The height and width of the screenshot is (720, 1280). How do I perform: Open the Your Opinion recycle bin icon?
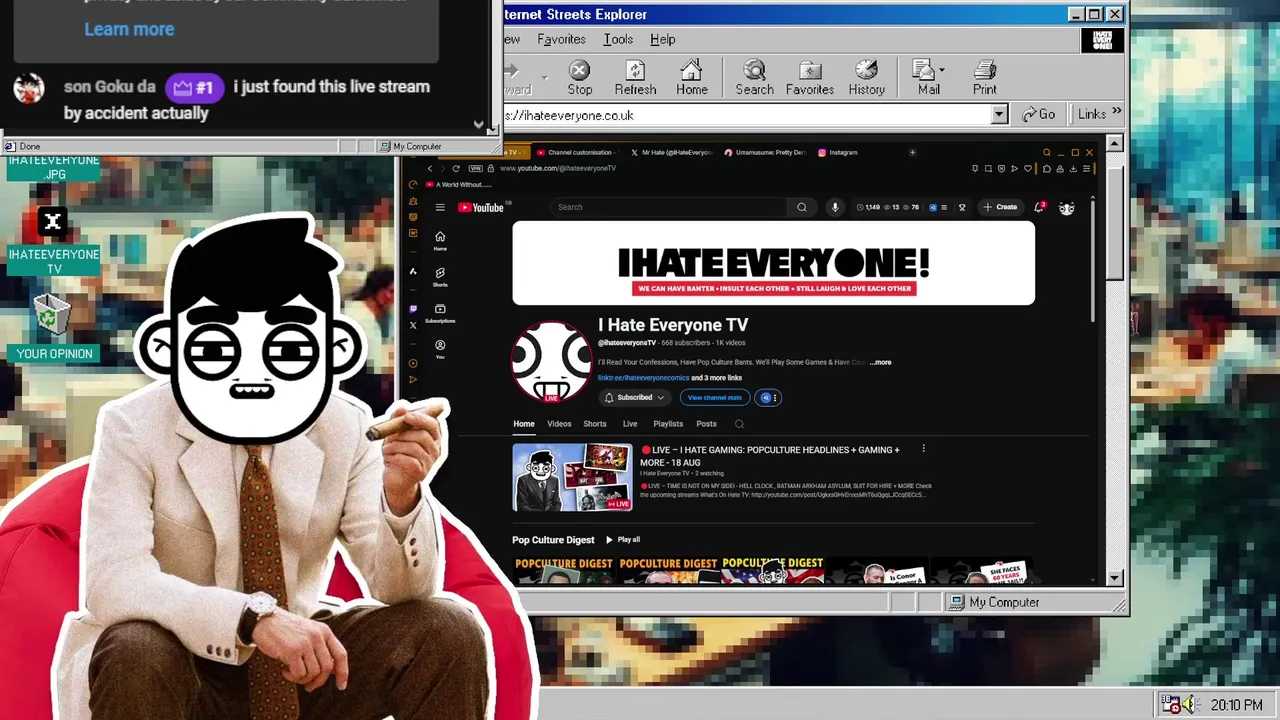pos(53,328)
